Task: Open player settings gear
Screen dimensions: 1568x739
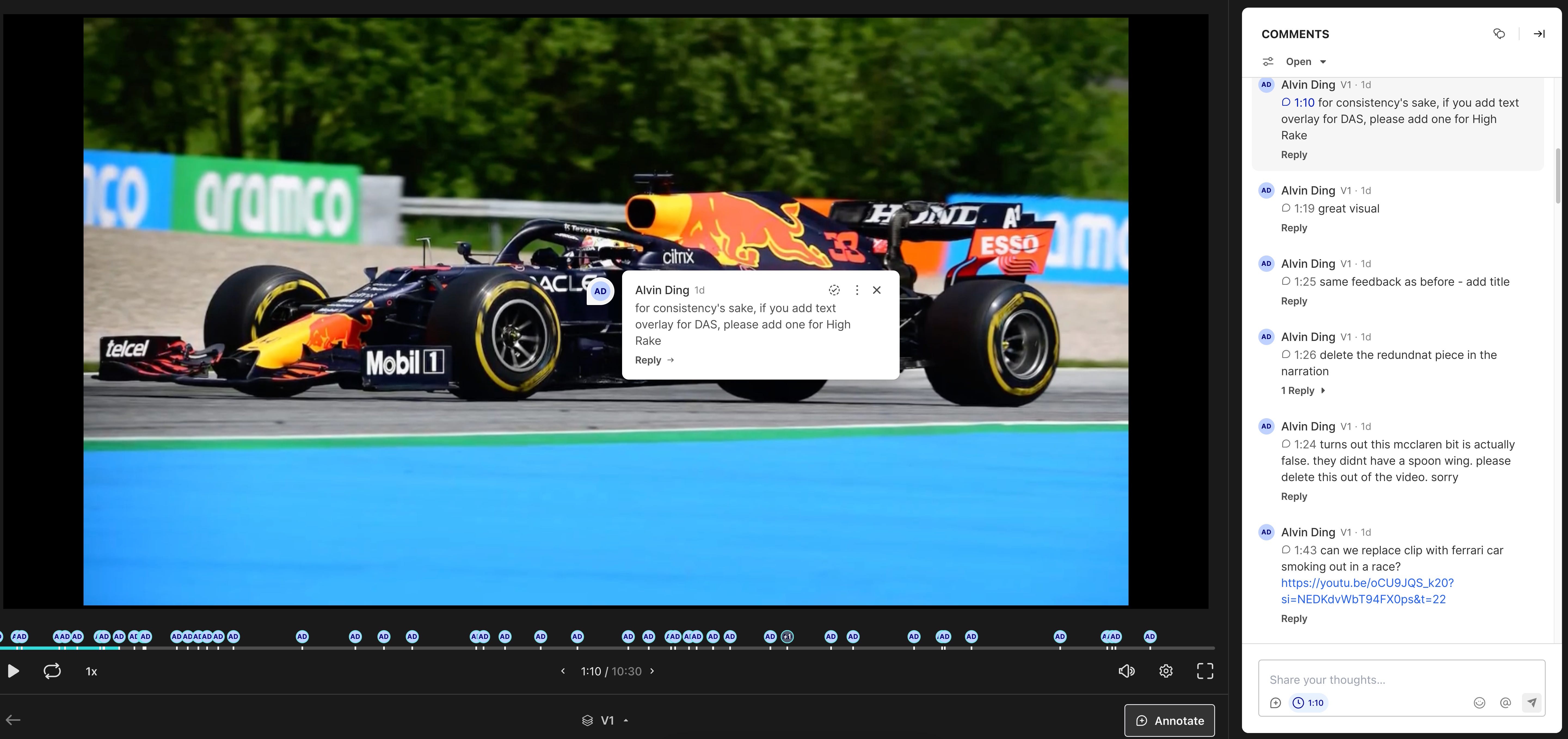Action: point(1166,671)
